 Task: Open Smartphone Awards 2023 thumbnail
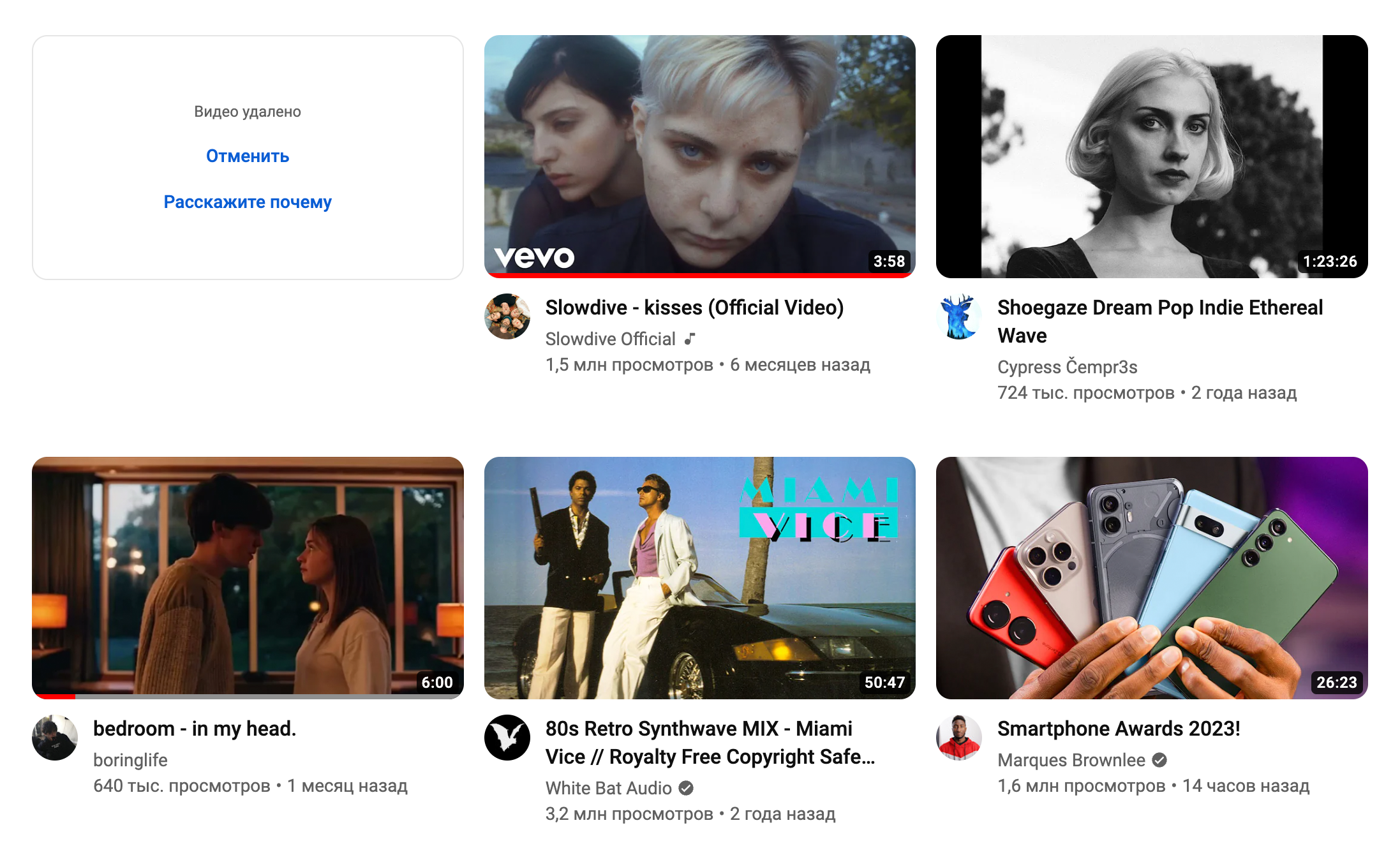coord(1152,577)
